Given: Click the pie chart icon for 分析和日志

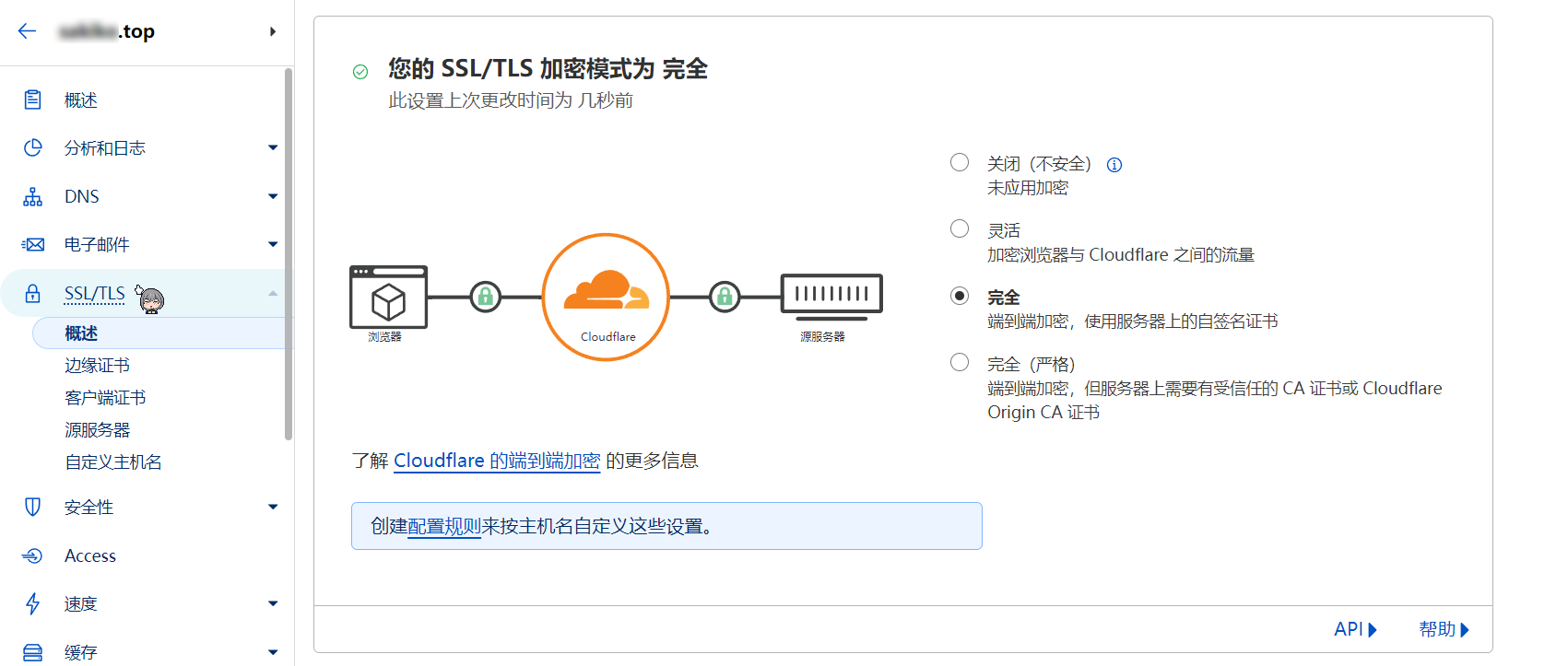Looking at the screenshot, I should coord(32,147).
